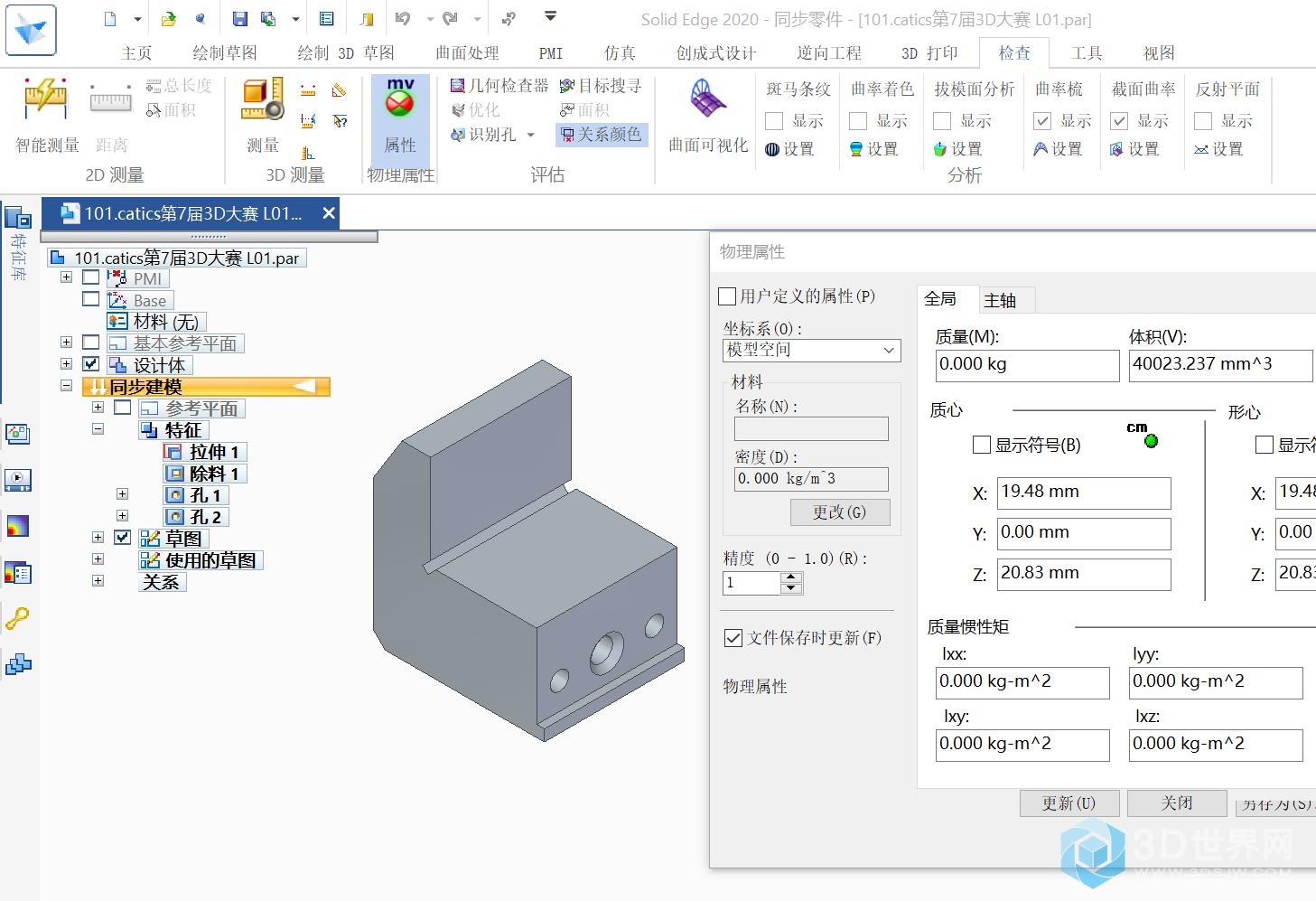The image size is (1316, 901).
Task: Click the Volume value field
Action: [1221, 365]
